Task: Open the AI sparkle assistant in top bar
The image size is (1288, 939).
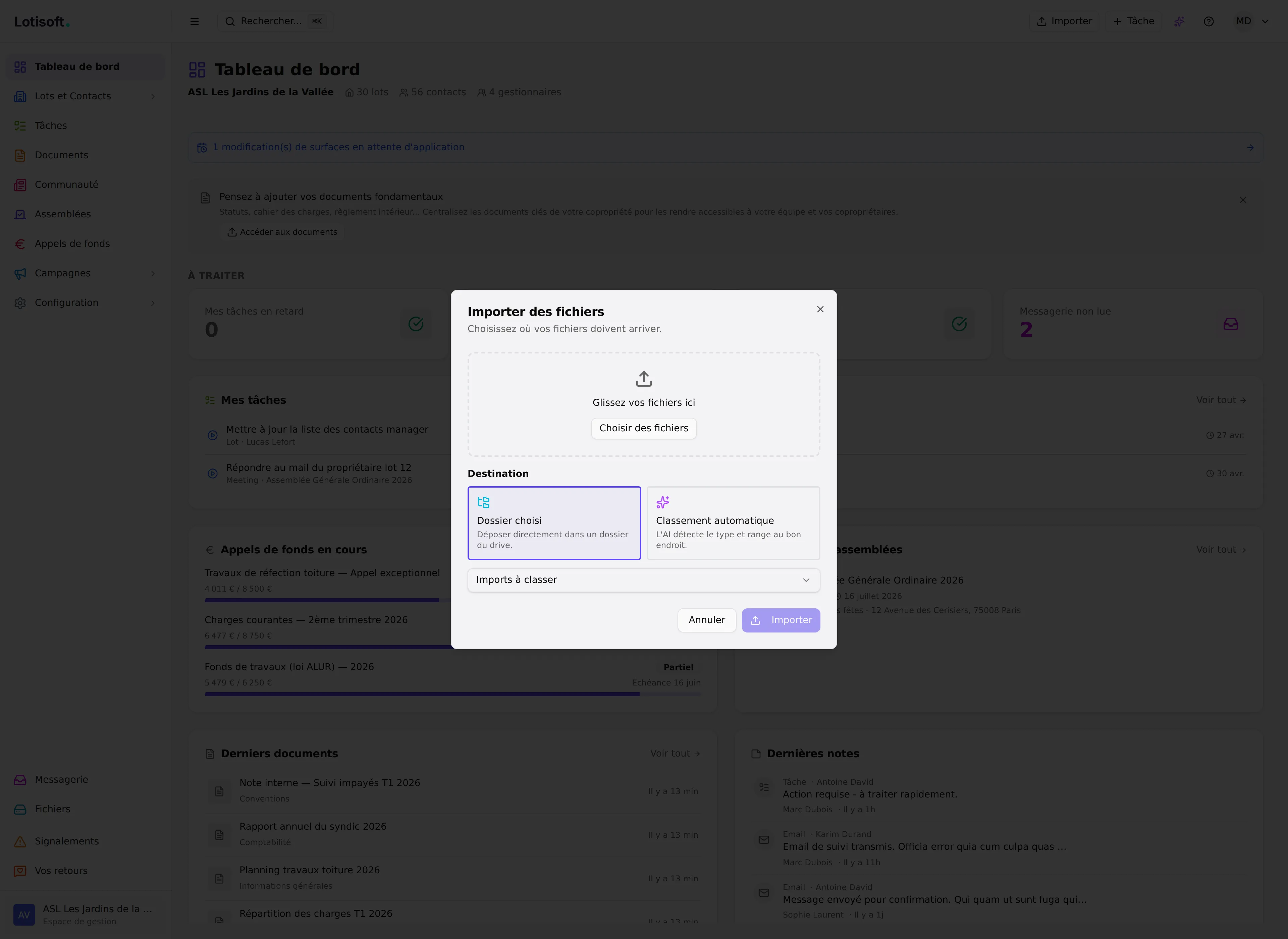Action: (1179, 21)
